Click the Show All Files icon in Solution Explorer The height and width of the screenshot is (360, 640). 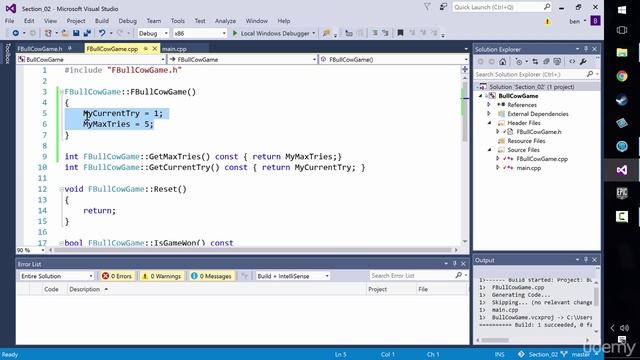(557, 62)
